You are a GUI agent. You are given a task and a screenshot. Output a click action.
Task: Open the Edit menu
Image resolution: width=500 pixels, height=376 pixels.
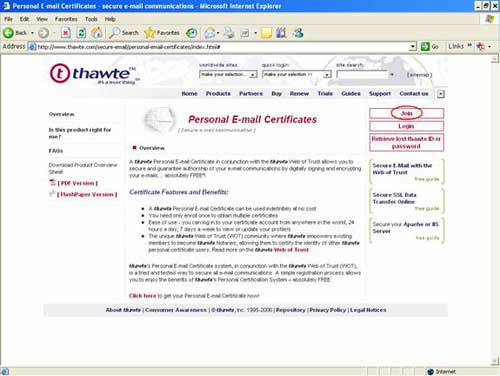pyautogui.click(x=24, y=19)
